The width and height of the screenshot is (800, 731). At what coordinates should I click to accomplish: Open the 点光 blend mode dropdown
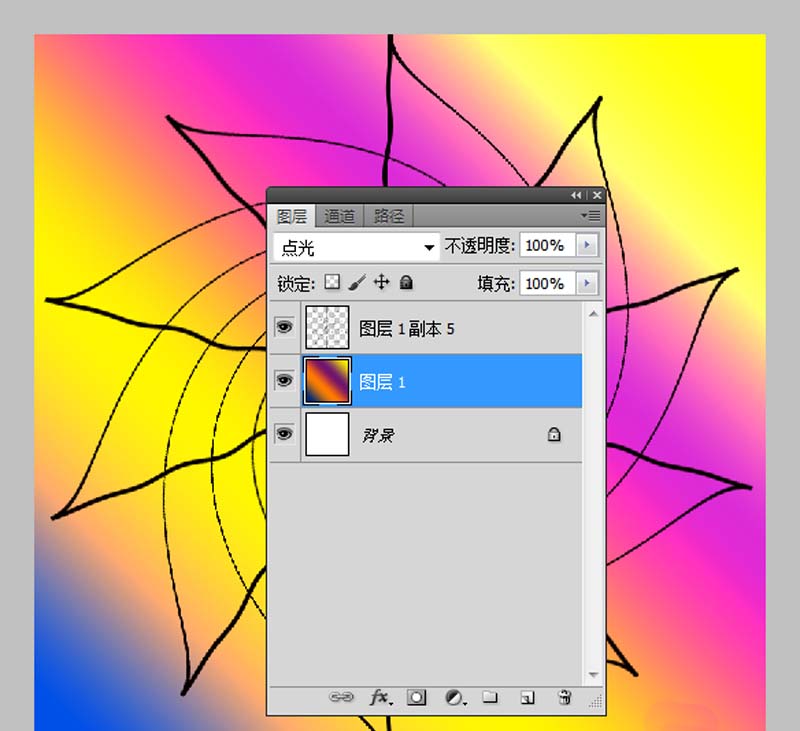tap(356, 247)
